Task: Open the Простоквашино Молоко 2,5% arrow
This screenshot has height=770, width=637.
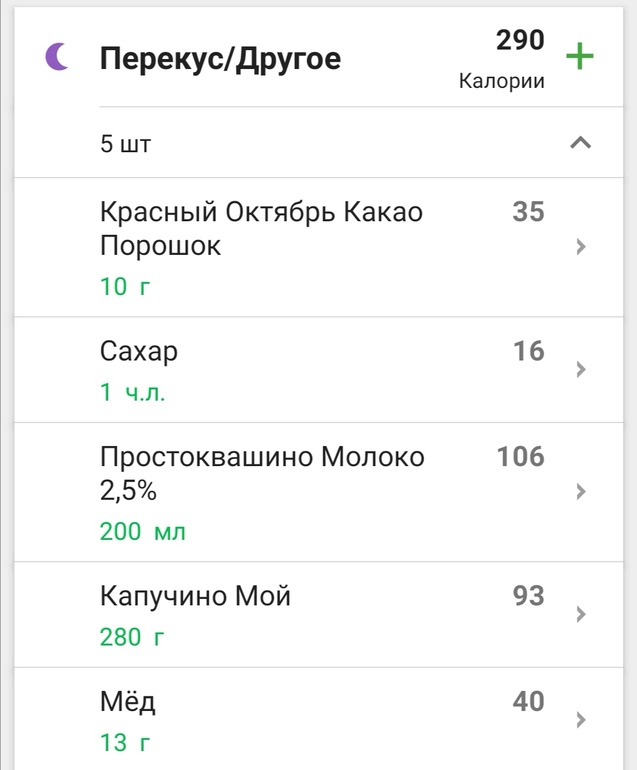Action: (x=581, y=492)
